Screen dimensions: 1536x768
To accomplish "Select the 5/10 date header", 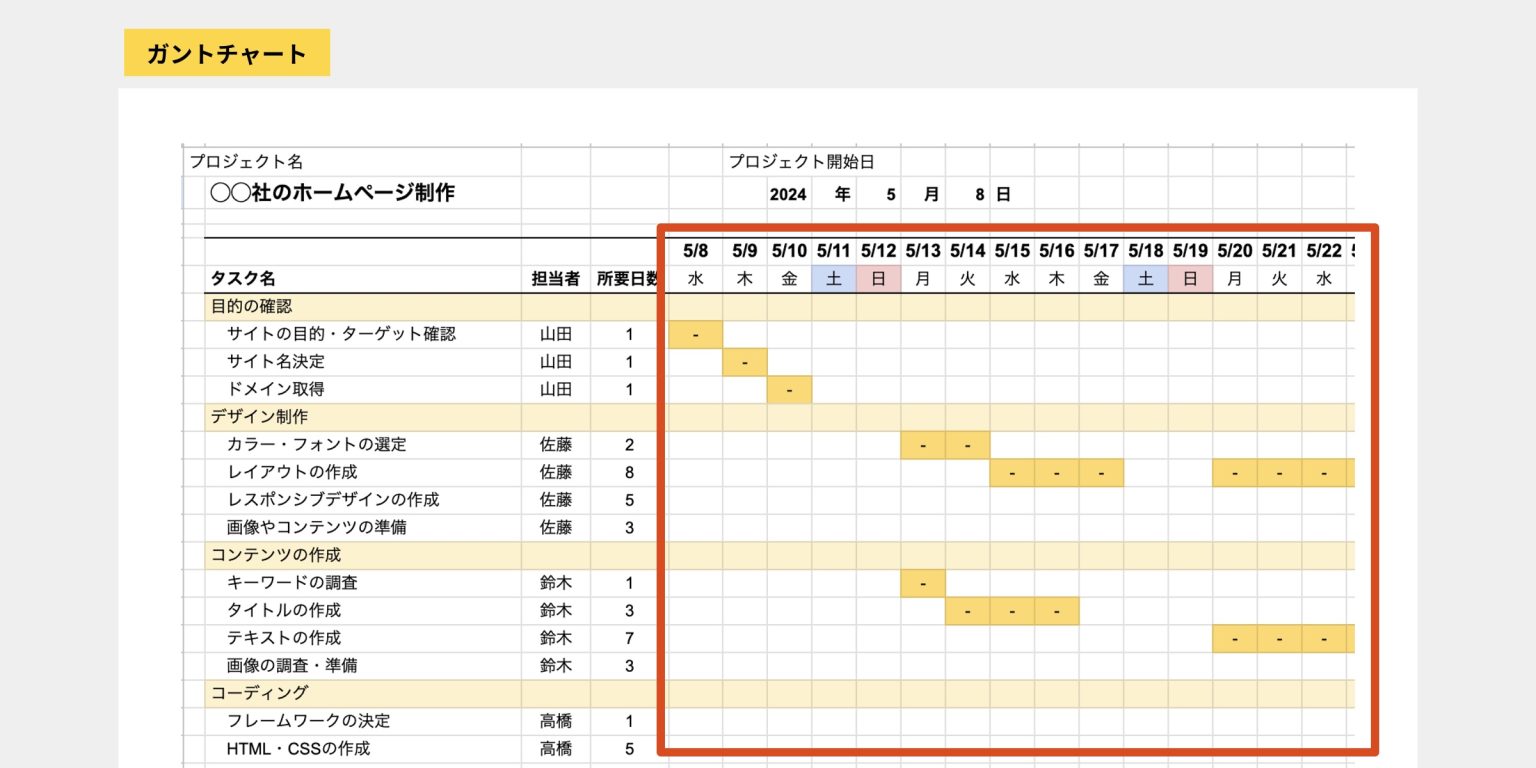I will [x=789, y=250].
